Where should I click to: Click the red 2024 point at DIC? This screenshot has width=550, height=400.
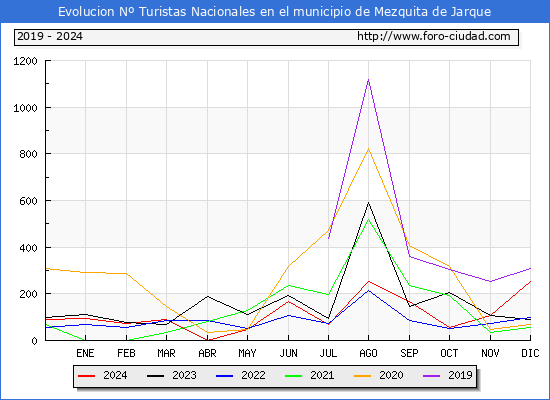pyautogui.click(x=530, y=281)
